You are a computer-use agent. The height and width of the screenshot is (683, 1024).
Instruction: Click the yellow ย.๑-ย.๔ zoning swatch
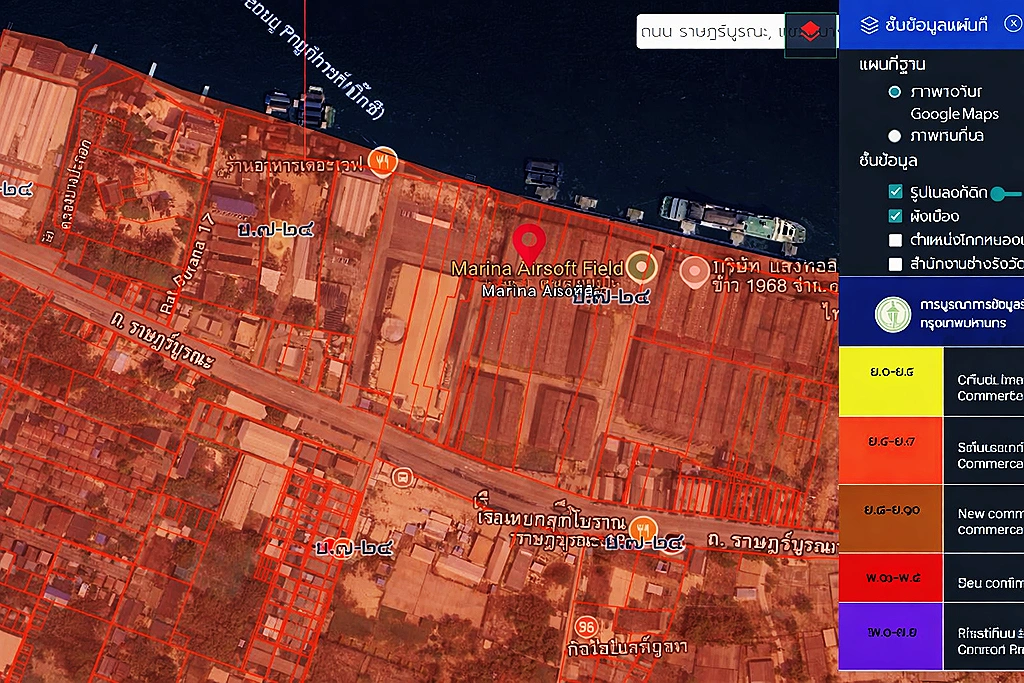pos(890,381)
